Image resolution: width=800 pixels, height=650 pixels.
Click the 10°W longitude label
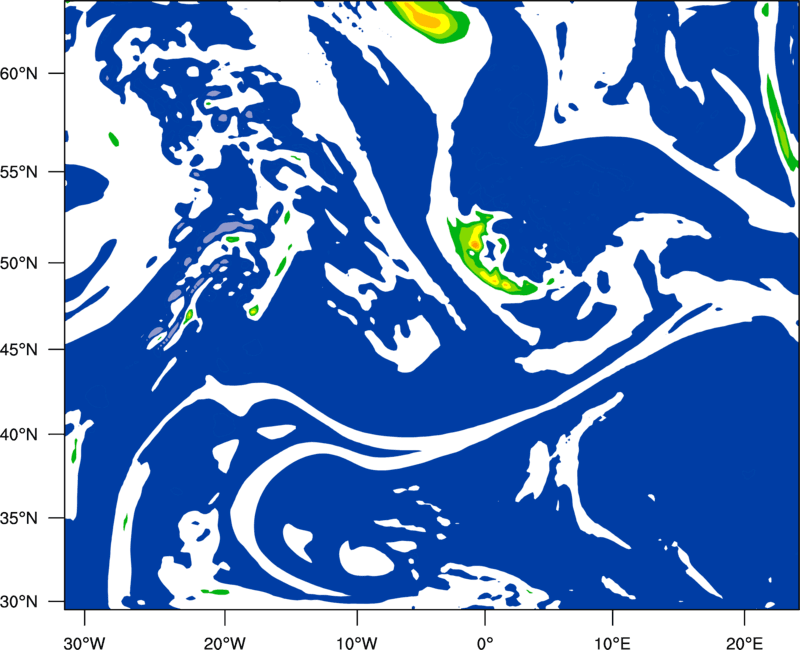pos(357,643)
